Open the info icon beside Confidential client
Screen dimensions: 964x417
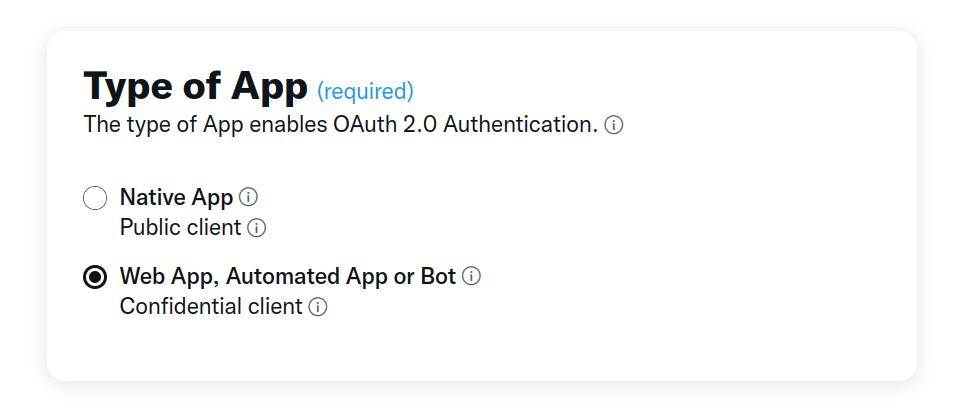coord(318,307)
